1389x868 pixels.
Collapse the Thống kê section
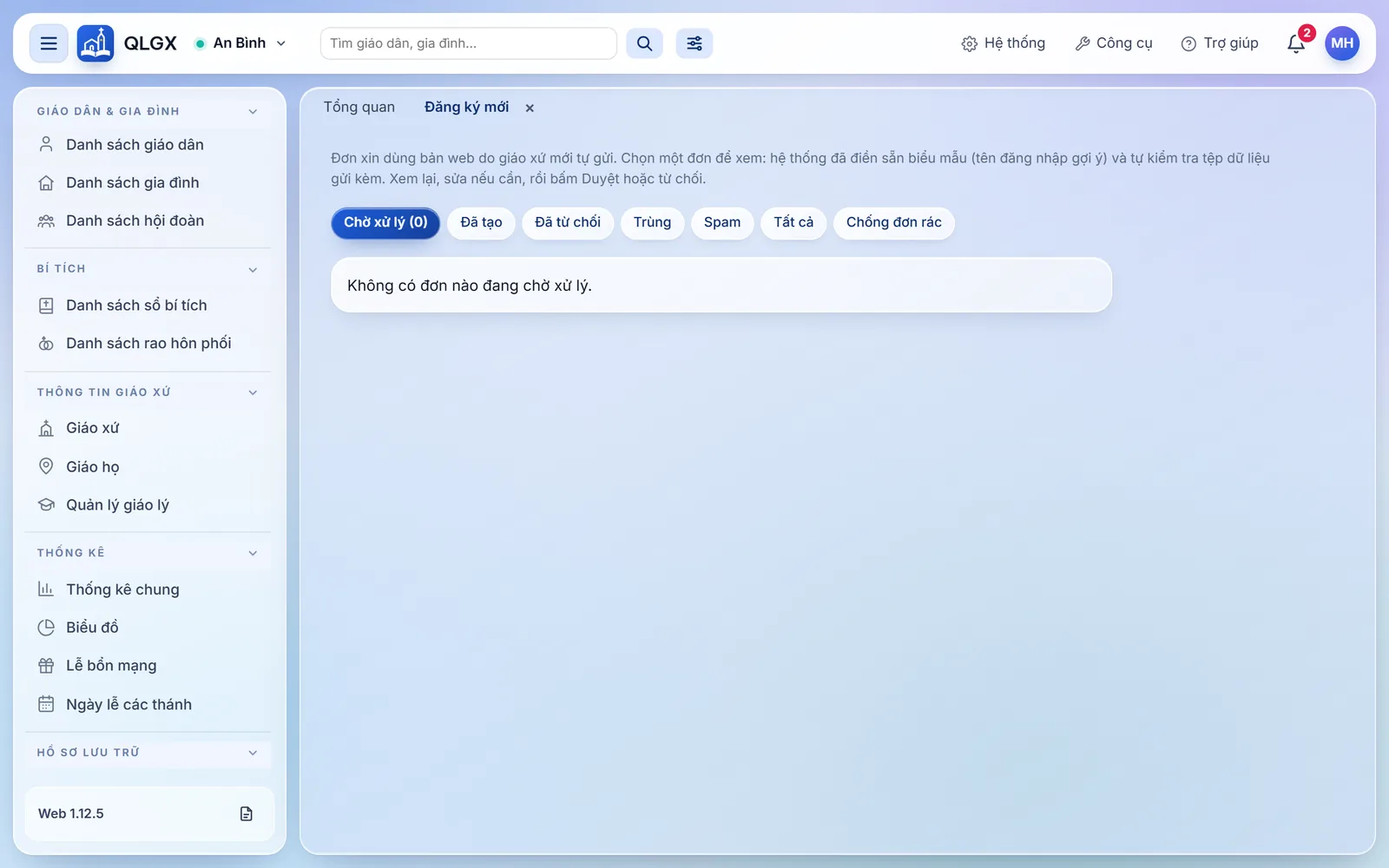coord(253,553)
